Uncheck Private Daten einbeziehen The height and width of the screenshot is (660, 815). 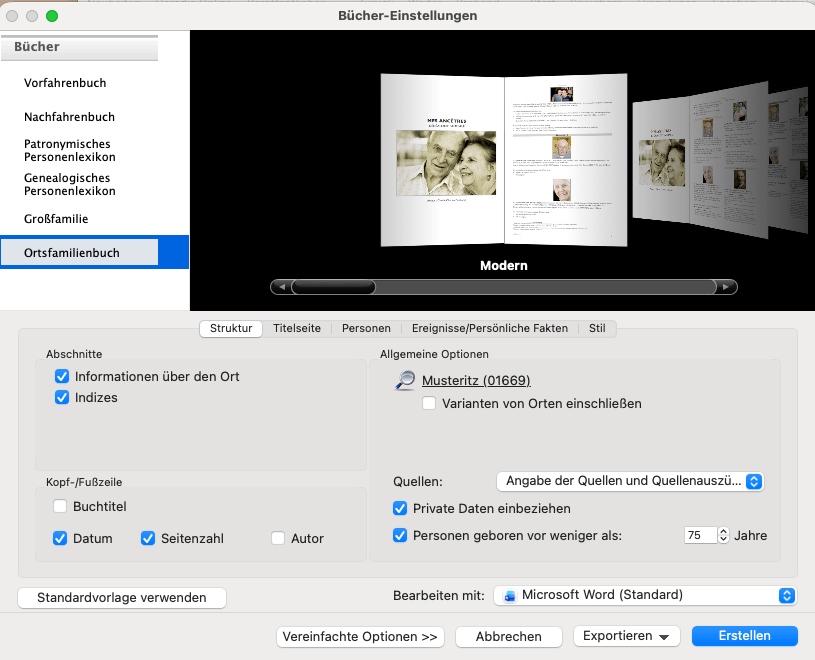(x=400, y=508)
